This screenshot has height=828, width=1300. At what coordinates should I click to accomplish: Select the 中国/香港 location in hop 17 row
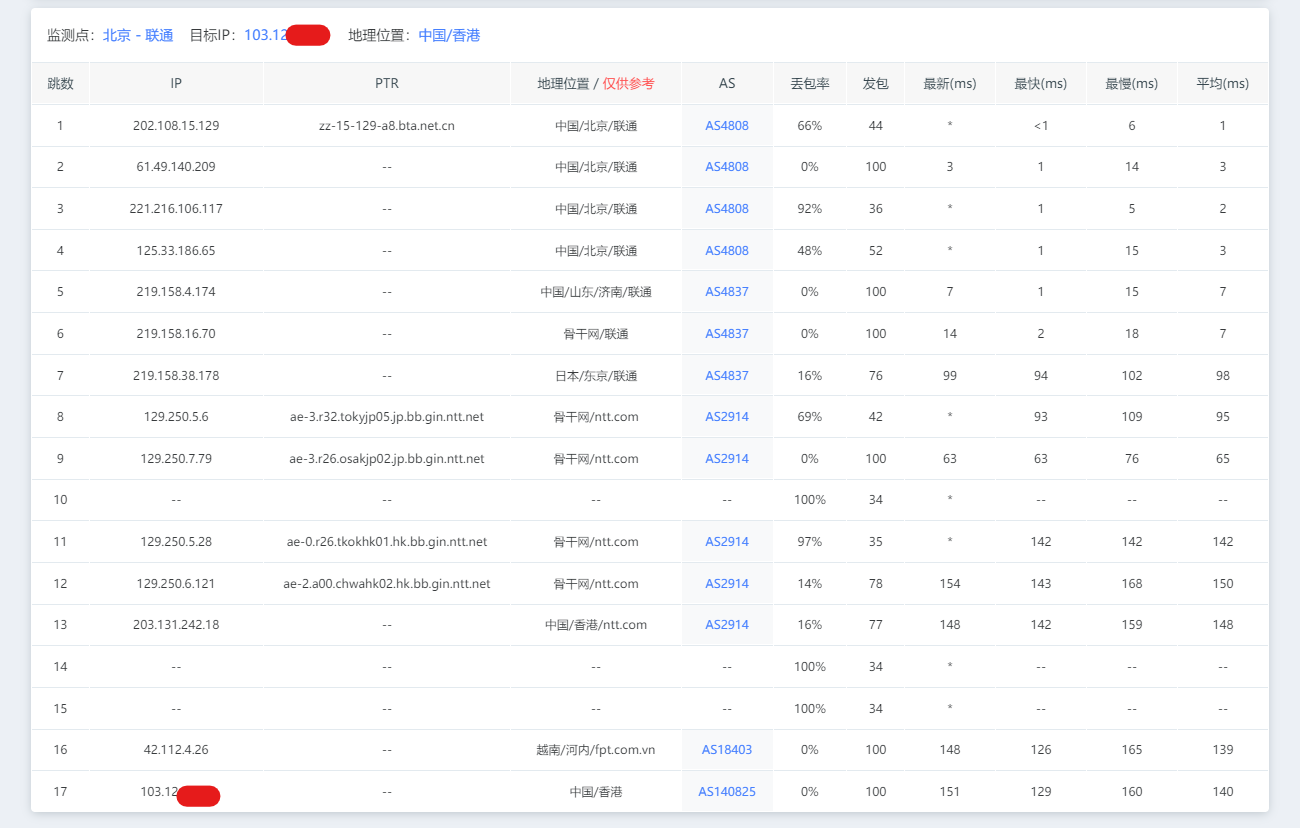click(596, 792)
